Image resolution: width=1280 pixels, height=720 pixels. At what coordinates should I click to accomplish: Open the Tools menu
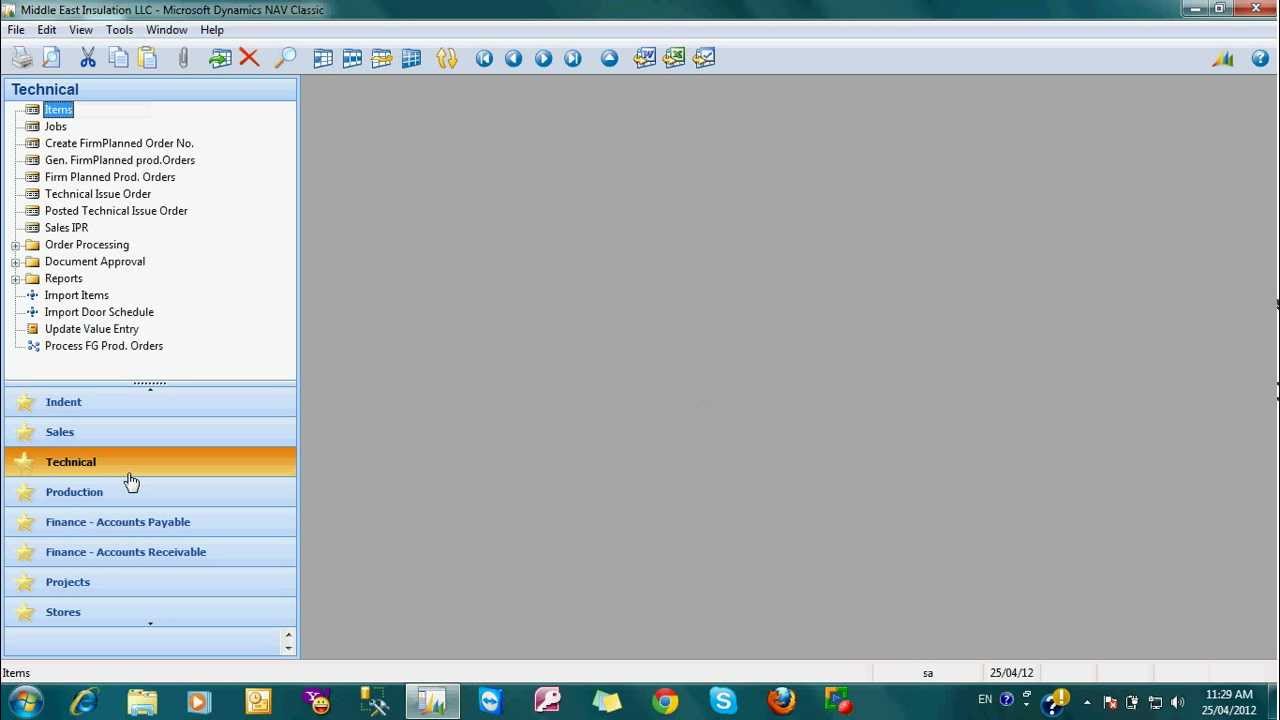tap(119, 30)
